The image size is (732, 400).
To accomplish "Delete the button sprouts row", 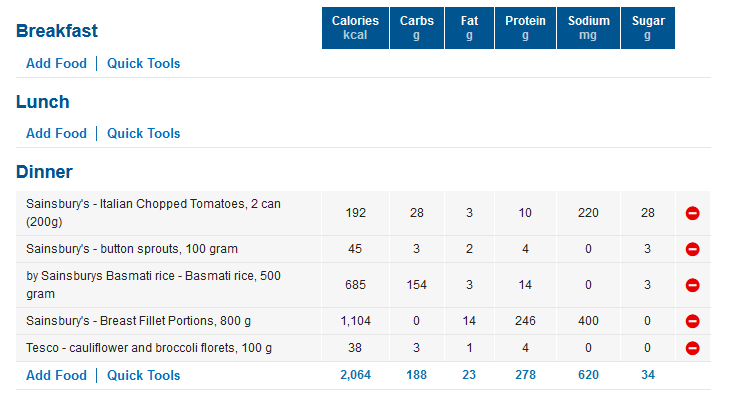I will pos(692,249).
